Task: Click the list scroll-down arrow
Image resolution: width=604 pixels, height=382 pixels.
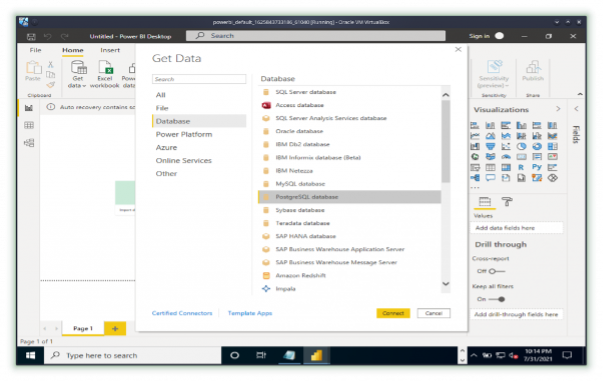Action: (x=446, y=284)
